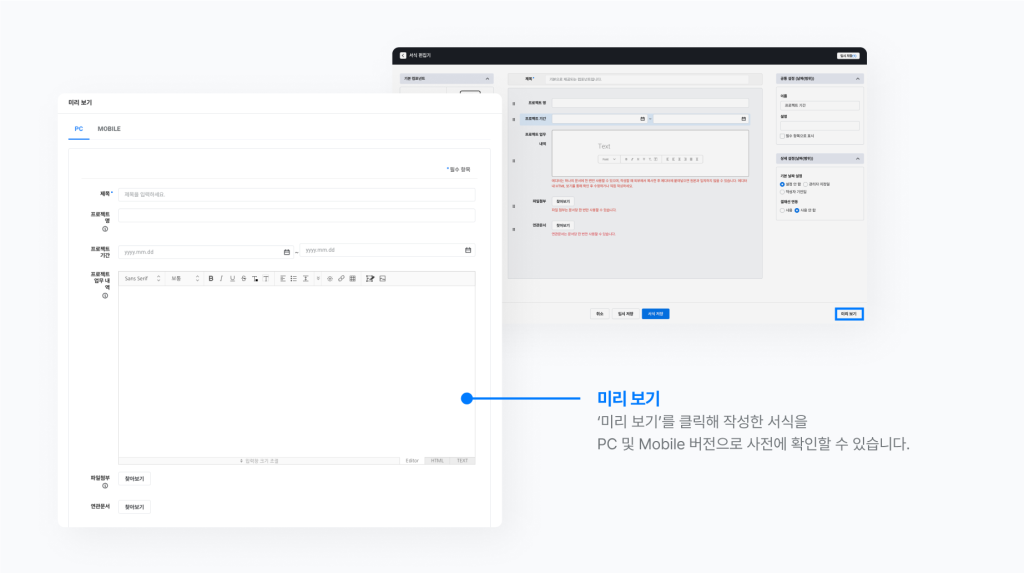This screenshot has height=573, width=1024.
Task: Check the required field checkbox in settings panel
Action: point(782,137)
